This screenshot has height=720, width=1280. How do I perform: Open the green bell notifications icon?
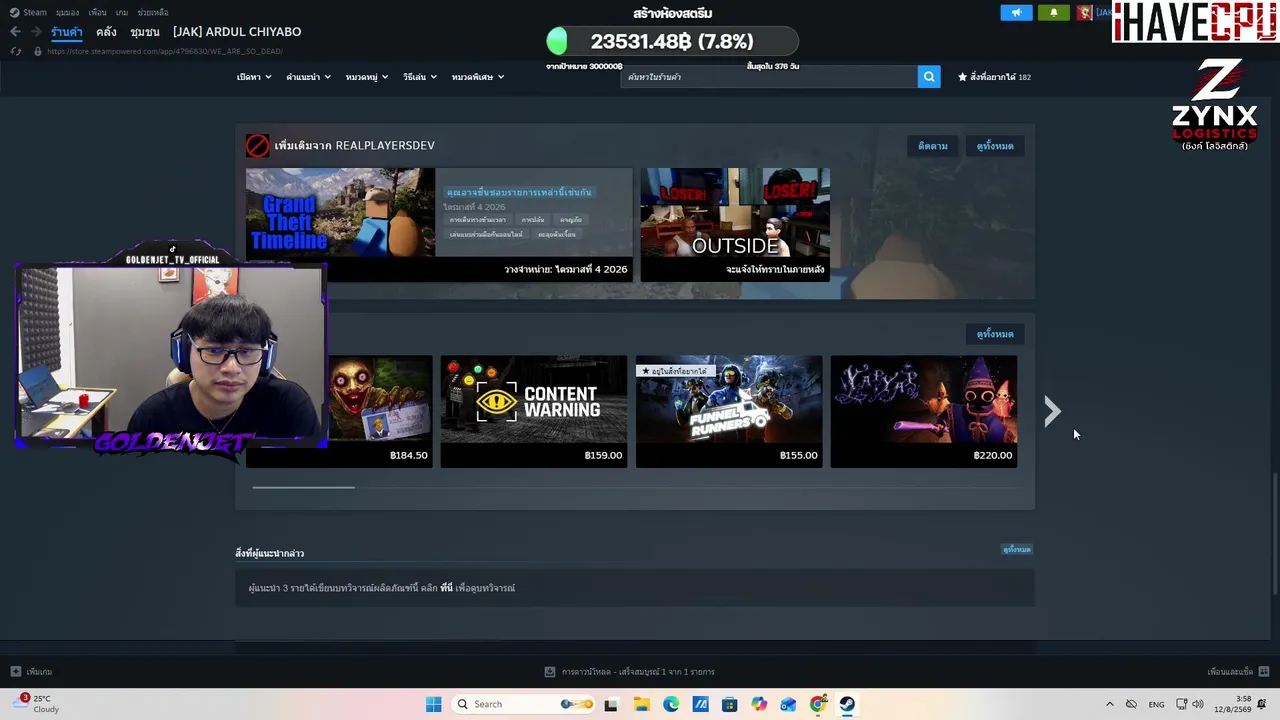coord(1053,13)
